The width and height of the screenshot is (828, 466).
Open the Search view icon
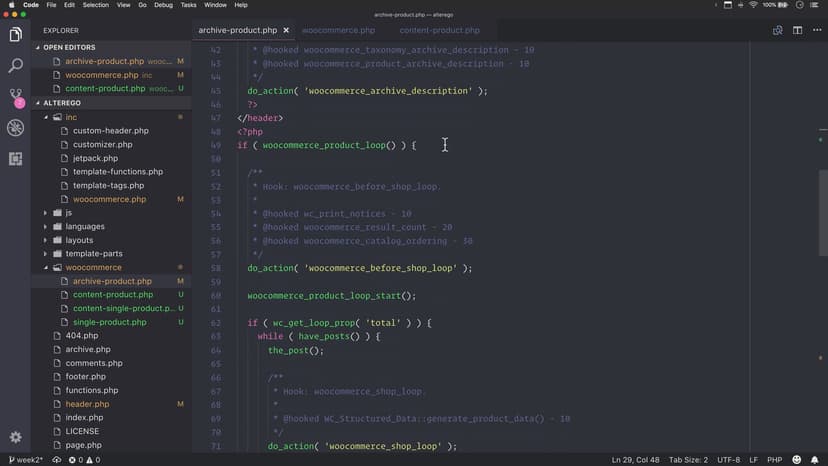point(15,66)
